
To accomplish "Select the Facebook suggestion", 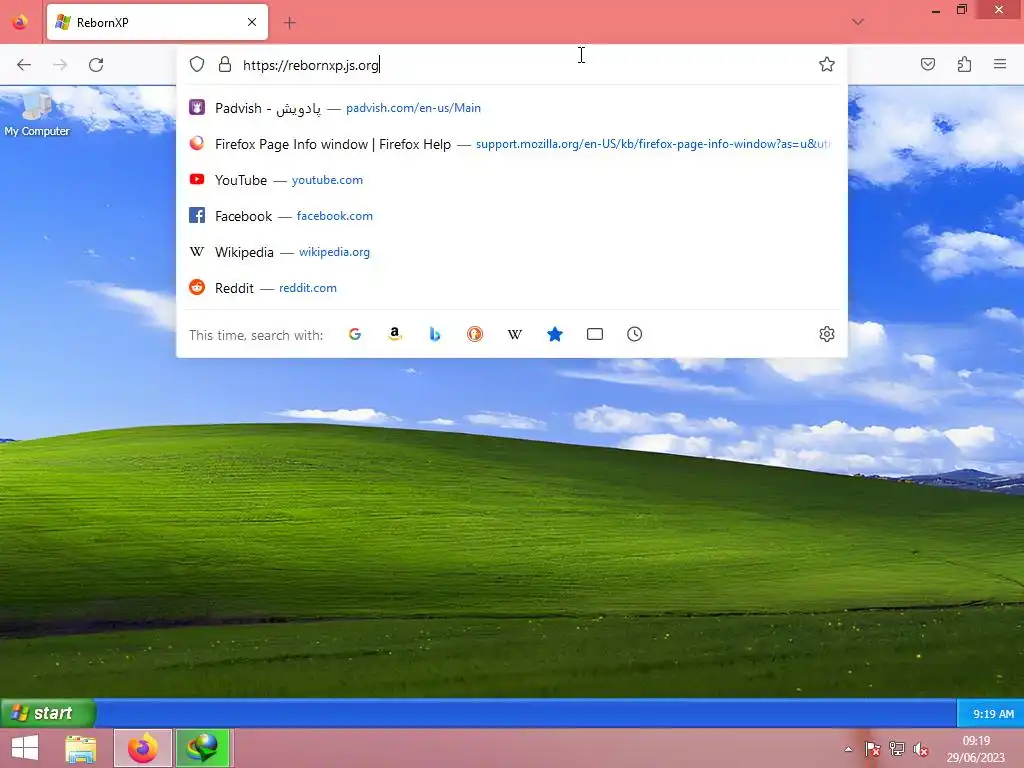I will (512, 216).
